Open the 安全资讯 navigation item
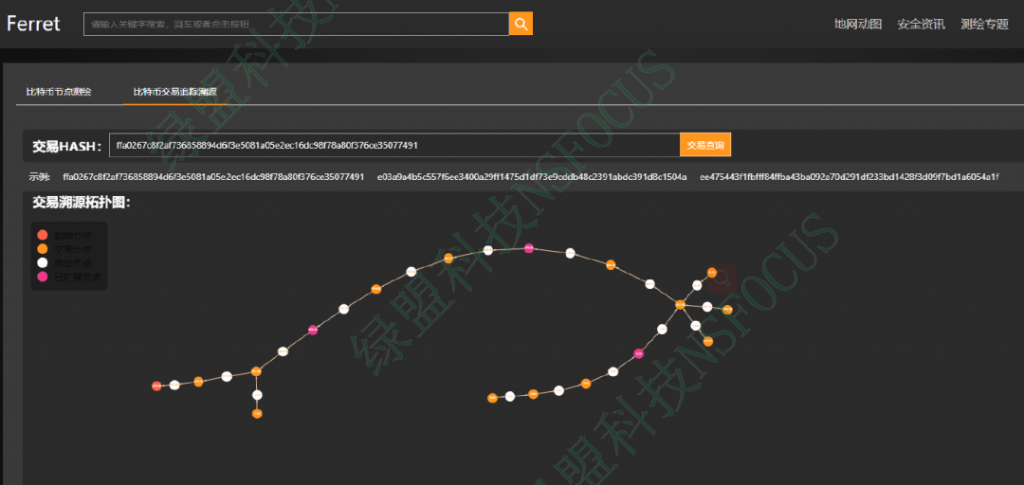The image size is (1024, 485). coord(921,24)
